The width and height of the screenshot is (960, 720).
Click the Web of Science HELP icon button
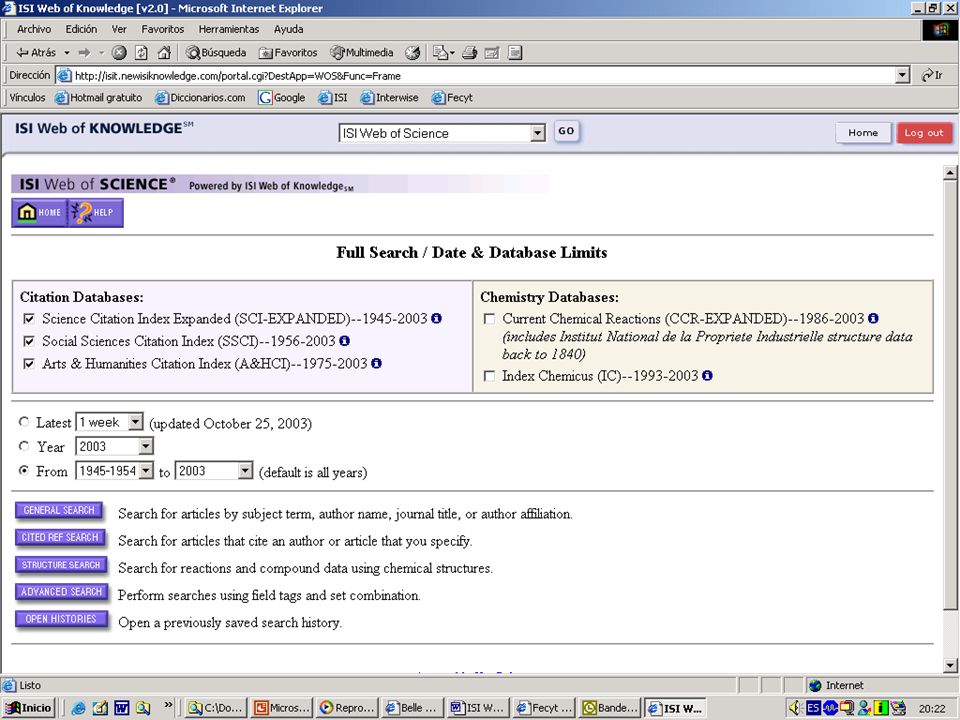pos(96,212)
